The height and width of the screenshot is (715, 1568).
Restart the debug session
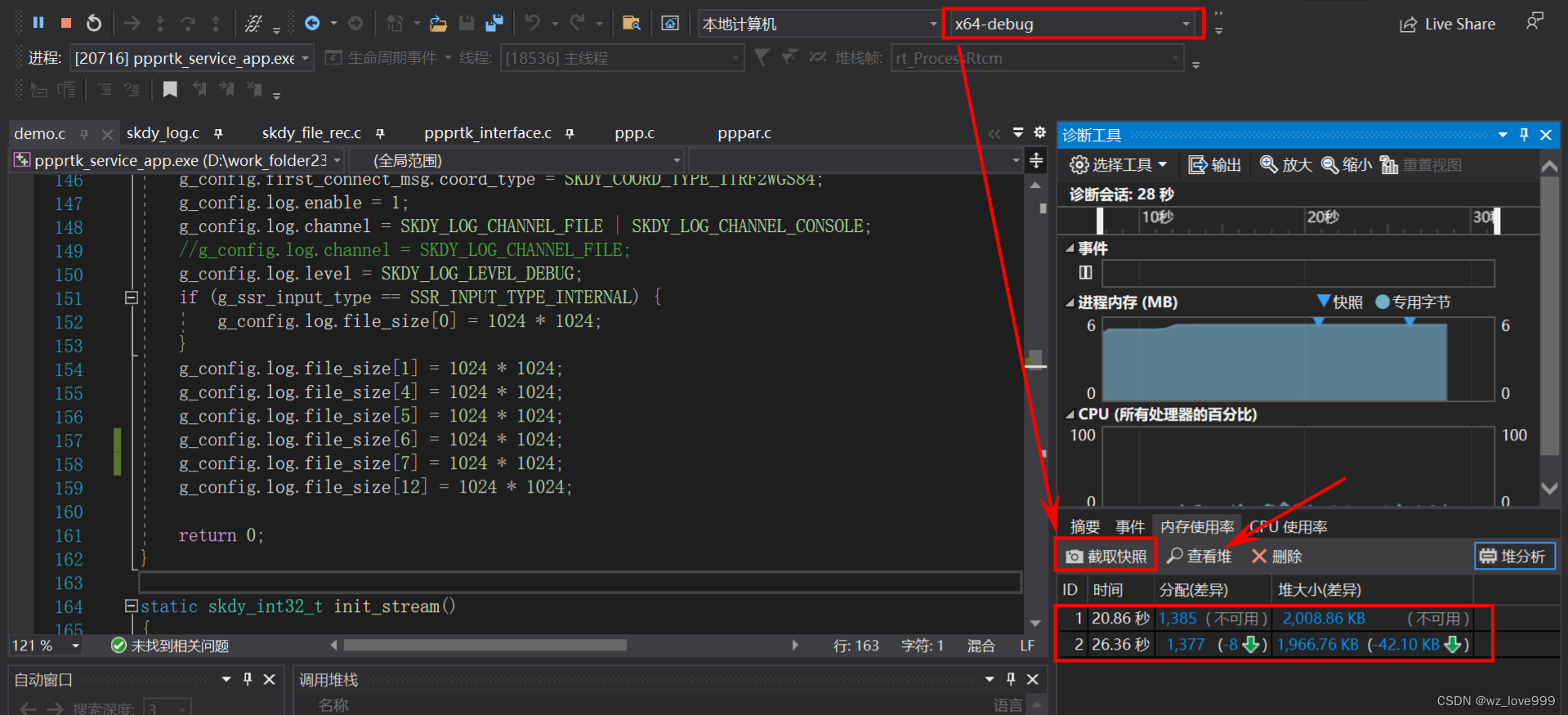pyautogui.click(x=94, y=23)
